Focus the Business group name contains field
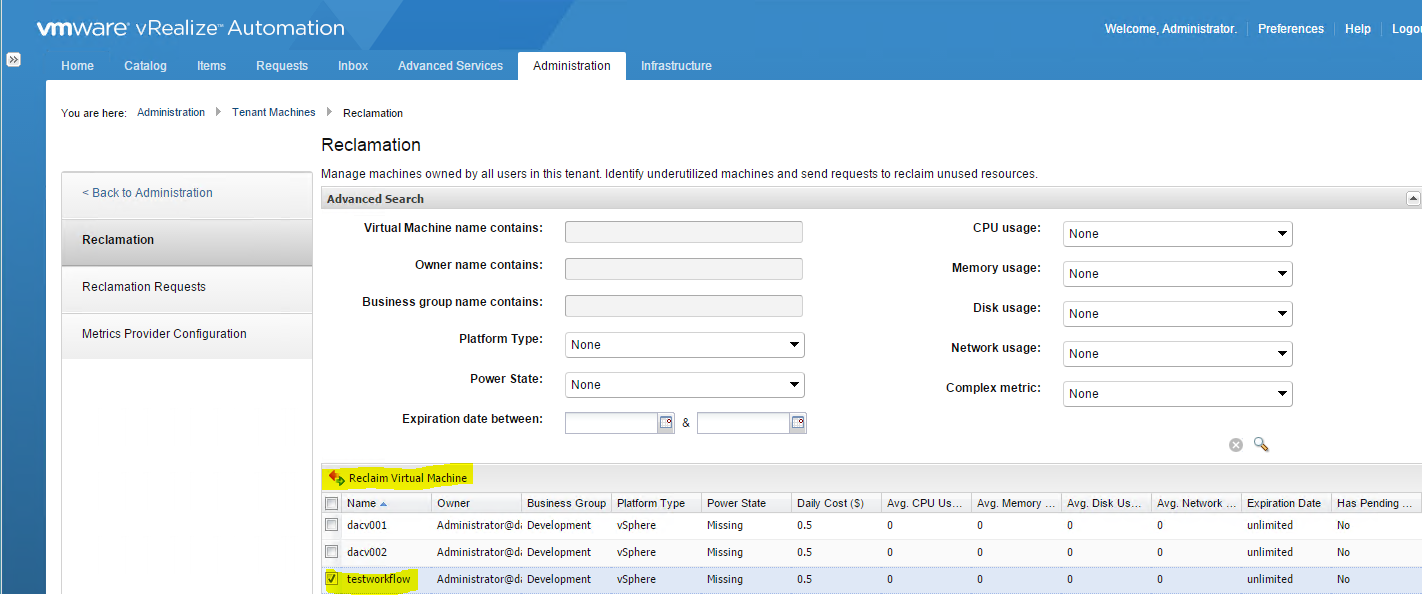The width and height of the screenshot is (1422, 595). 684,306
